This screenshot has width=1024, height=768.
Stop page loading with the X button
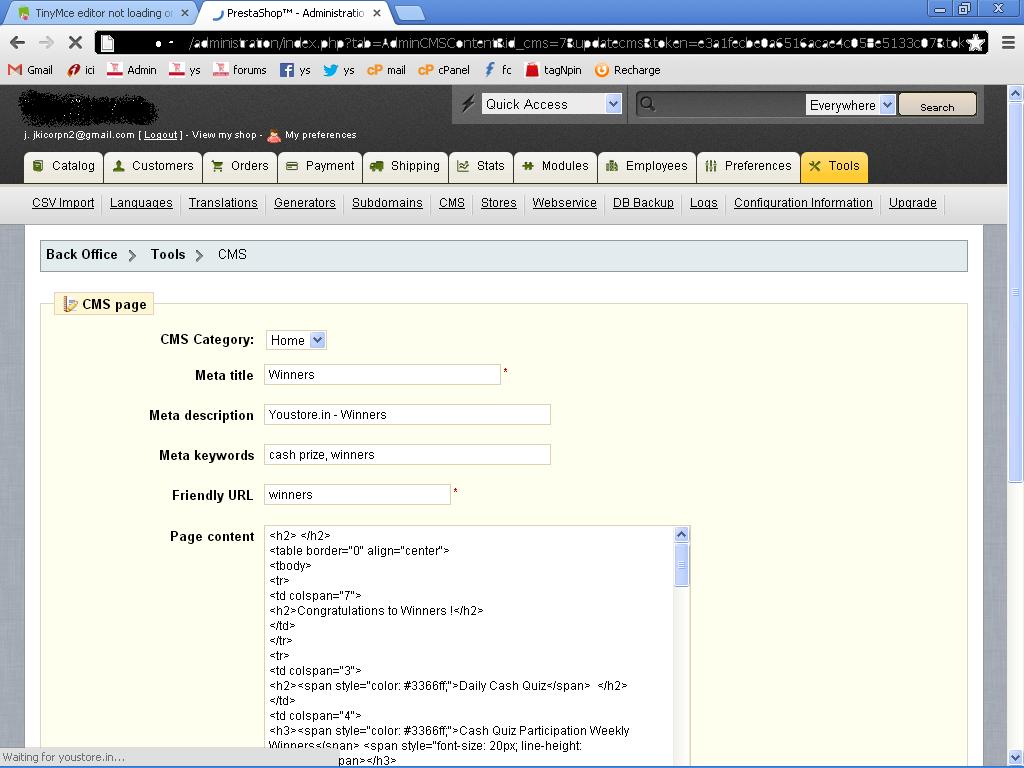(x=75, y=42)
